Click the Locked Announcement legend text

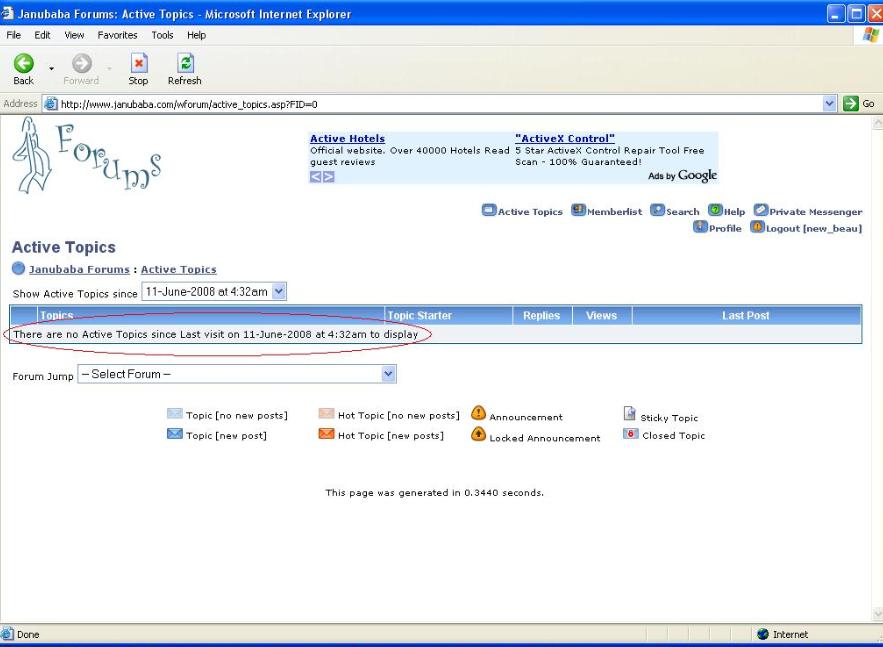point(545,438)
